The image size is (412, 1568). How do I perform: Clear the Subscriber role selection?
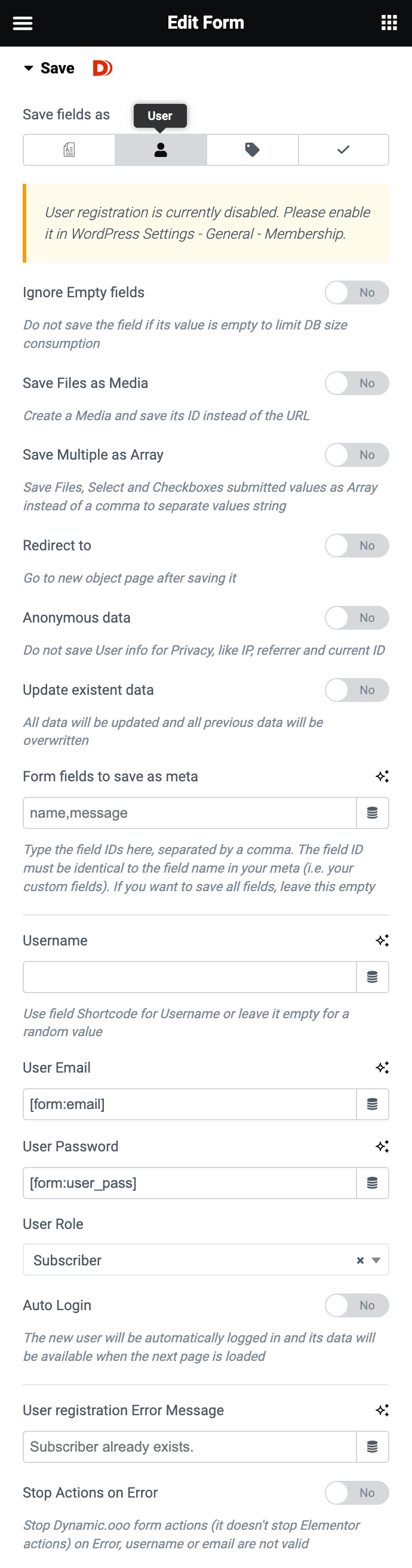(359, 1260)
